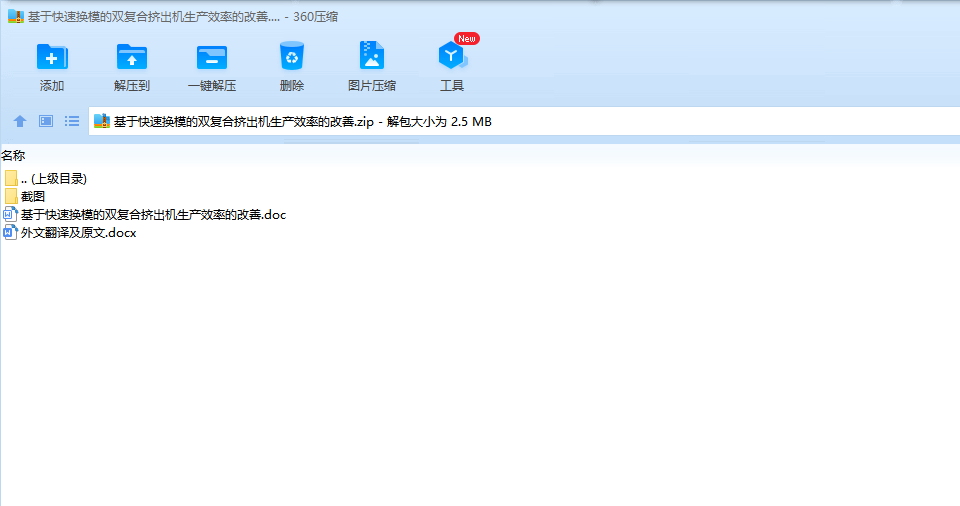Click the Word icon beside 外文翻译及原文.docx

pyautogui.click(x=10, y=233)
